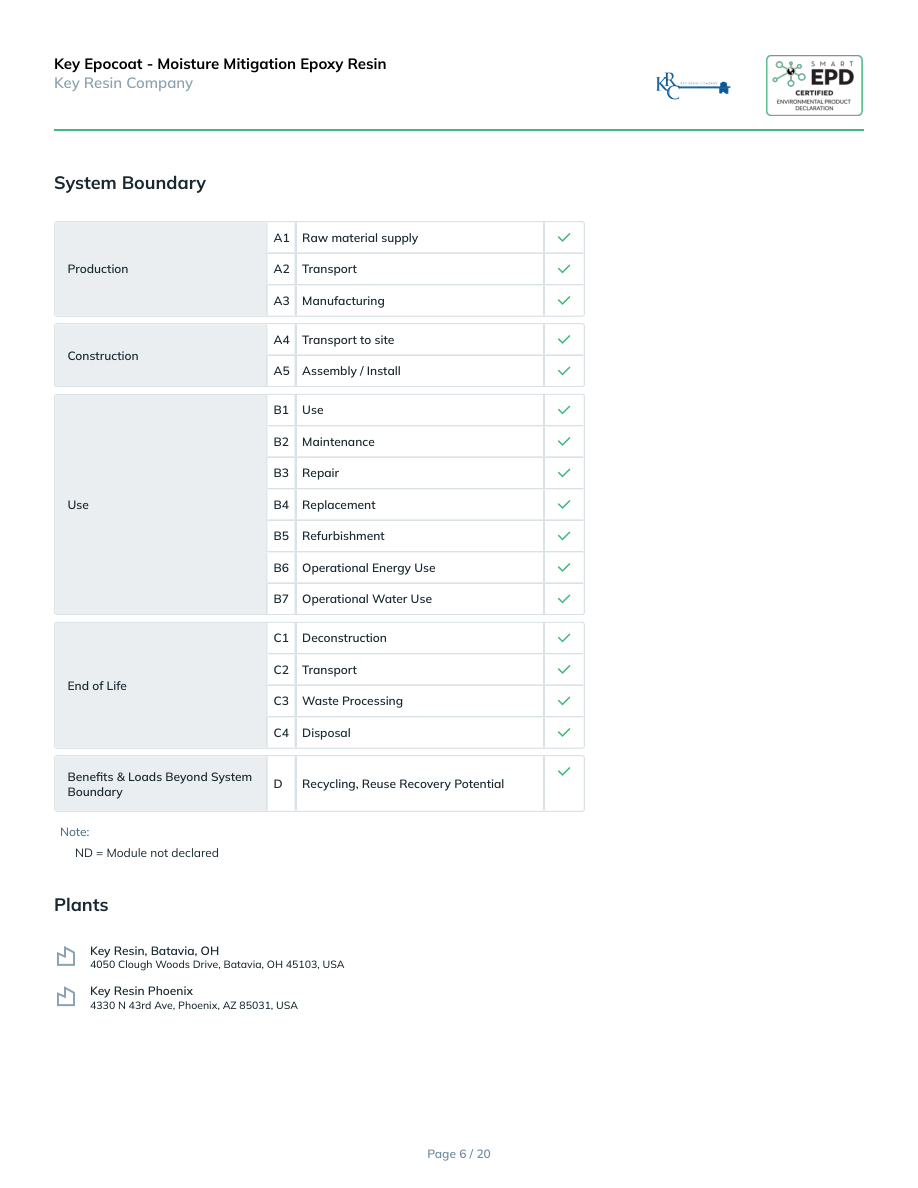918x1188 pixels.
Task: Click the System Boundary heading
Action: point(130,183)
